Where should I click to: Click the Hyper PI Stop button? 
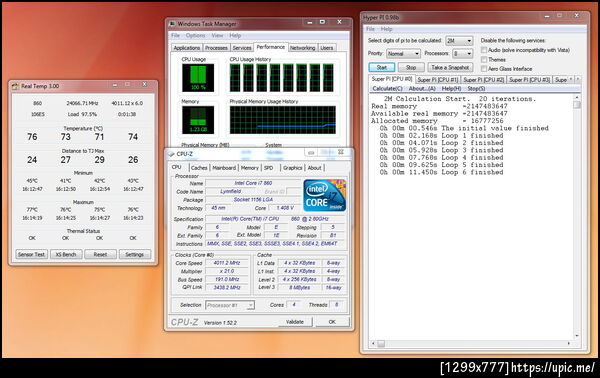tap(411, 67)
